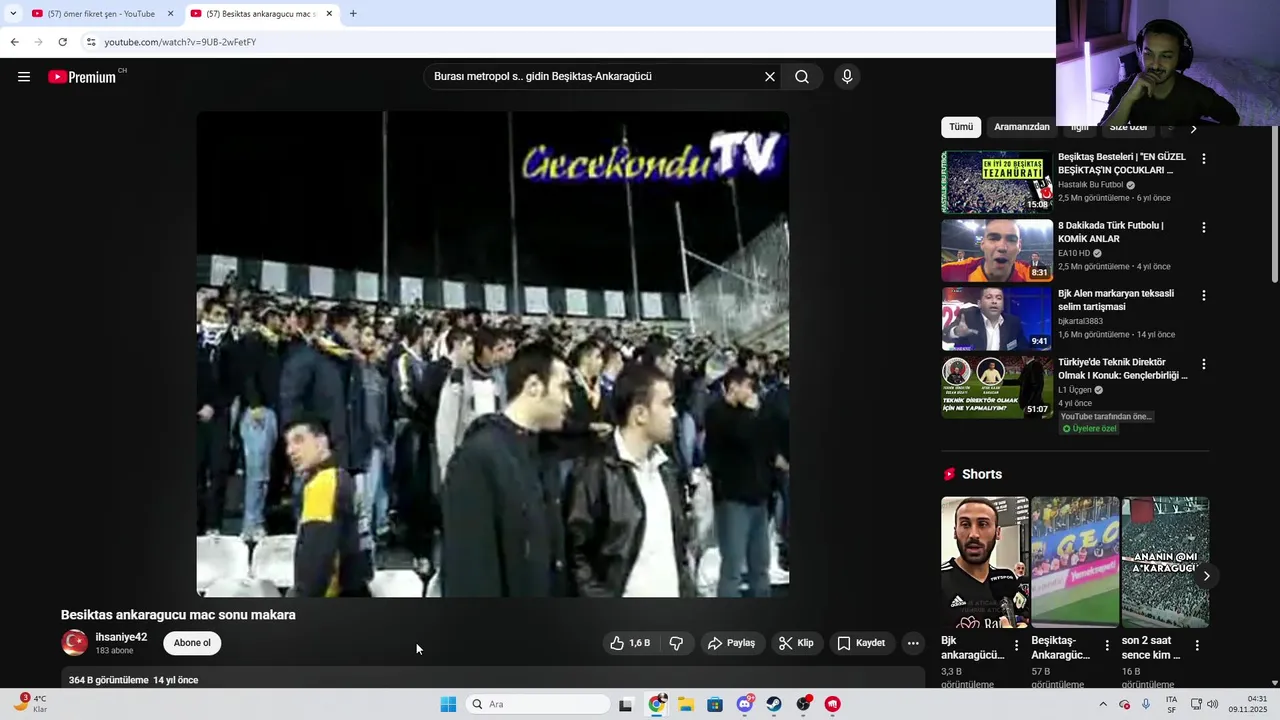Open Chrome from taskbar

656,704
